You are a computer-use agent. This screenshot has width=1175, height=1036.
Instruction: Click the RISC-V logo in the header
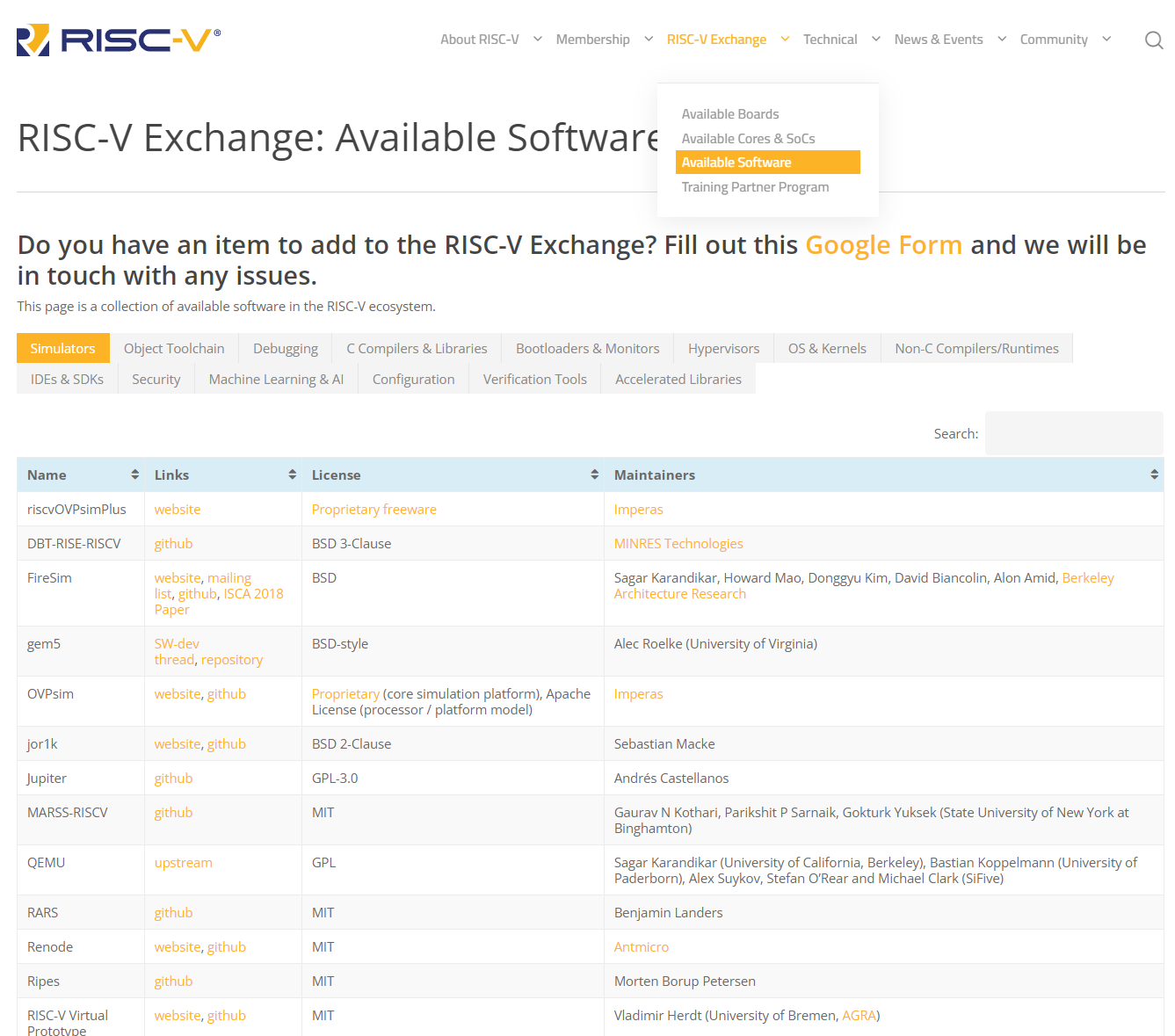click(x=114, y=39)
